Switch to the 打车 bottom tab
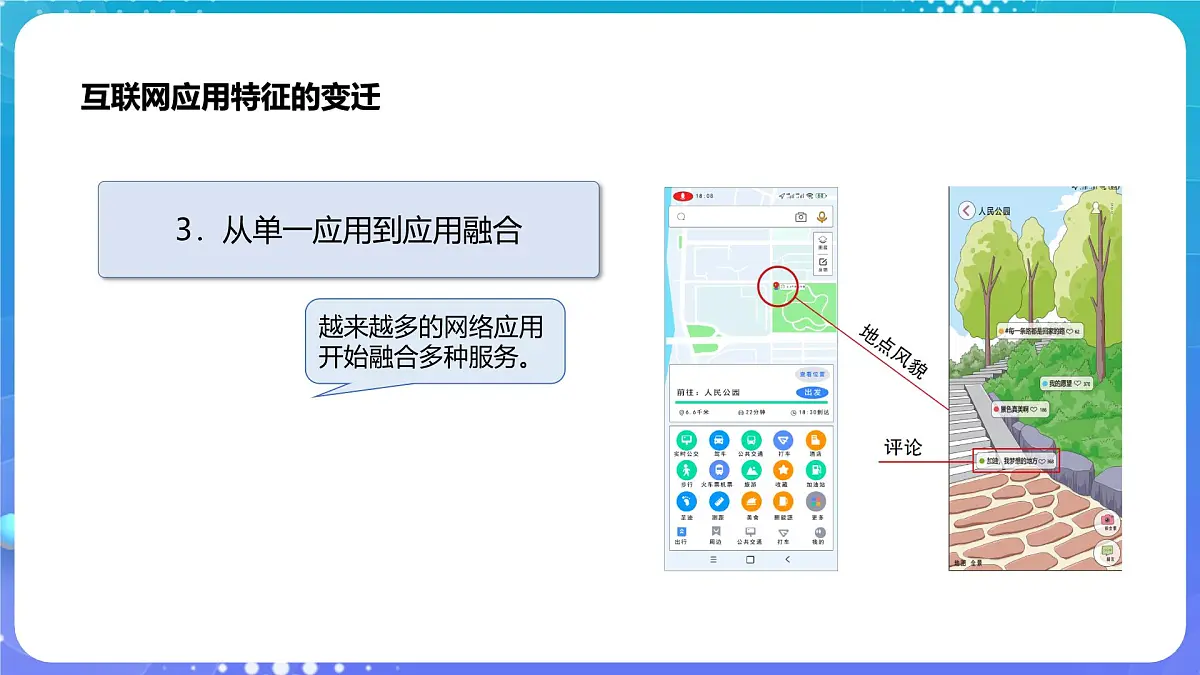The width and height of the screenshot is (1200, 675). pyautogui.click(x=784, y=536)
